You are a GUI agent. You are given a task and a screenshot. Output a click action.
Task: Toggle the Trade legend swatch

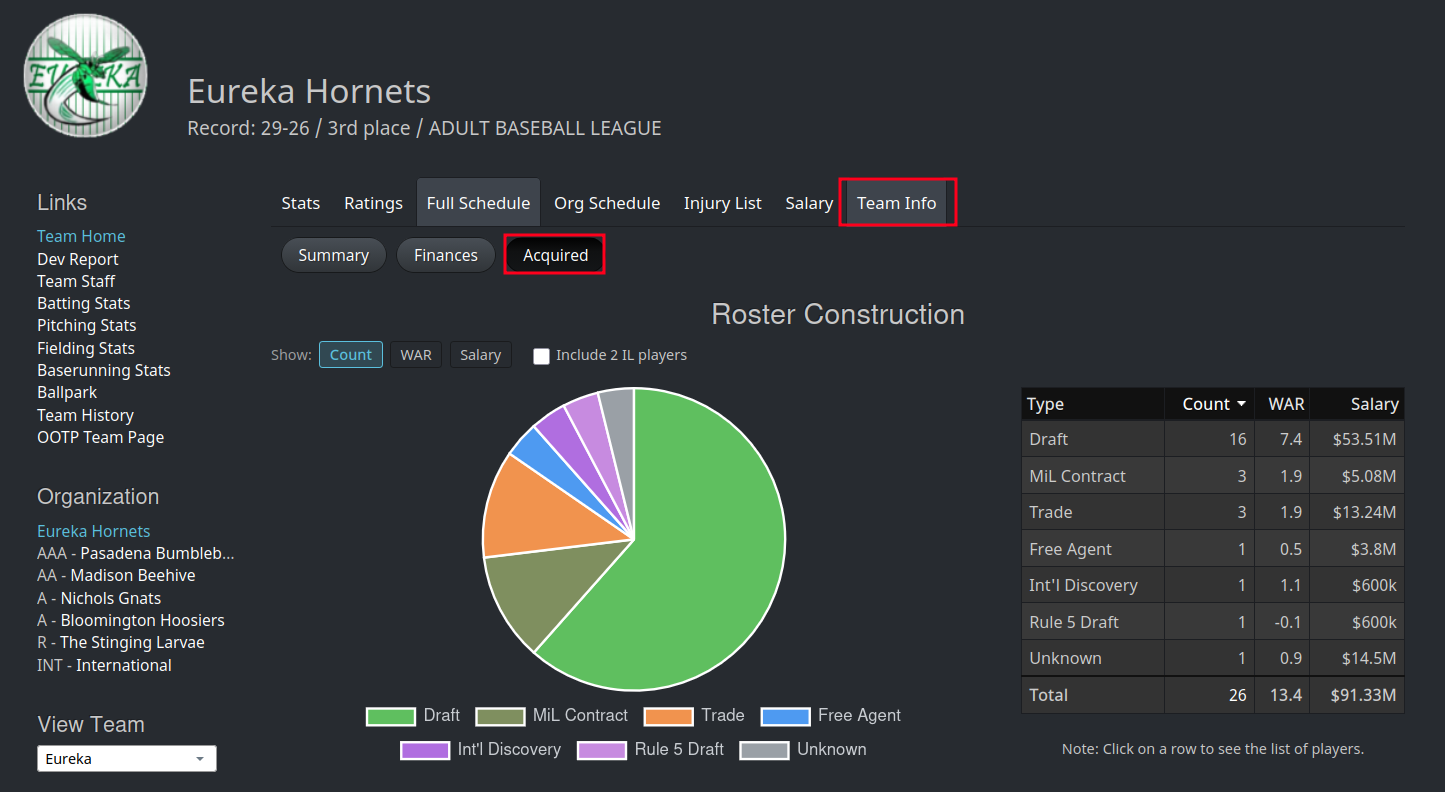pos(669,716)
